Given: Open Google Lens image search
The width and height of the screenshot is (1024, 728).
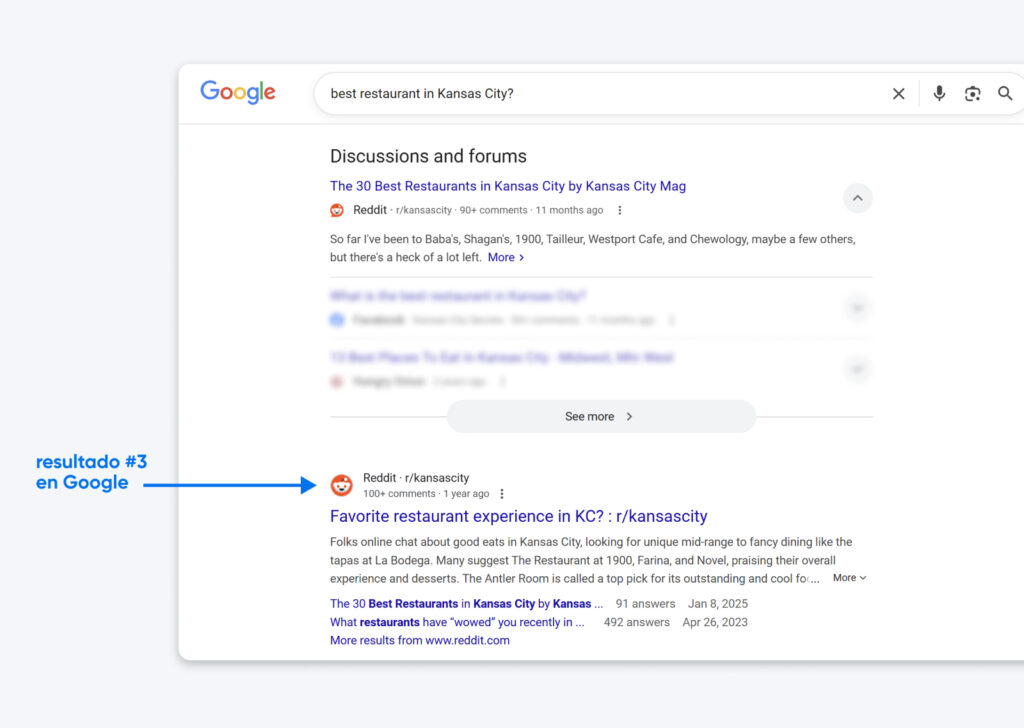Looking at the screenshot, I should (x=972, y=93).
